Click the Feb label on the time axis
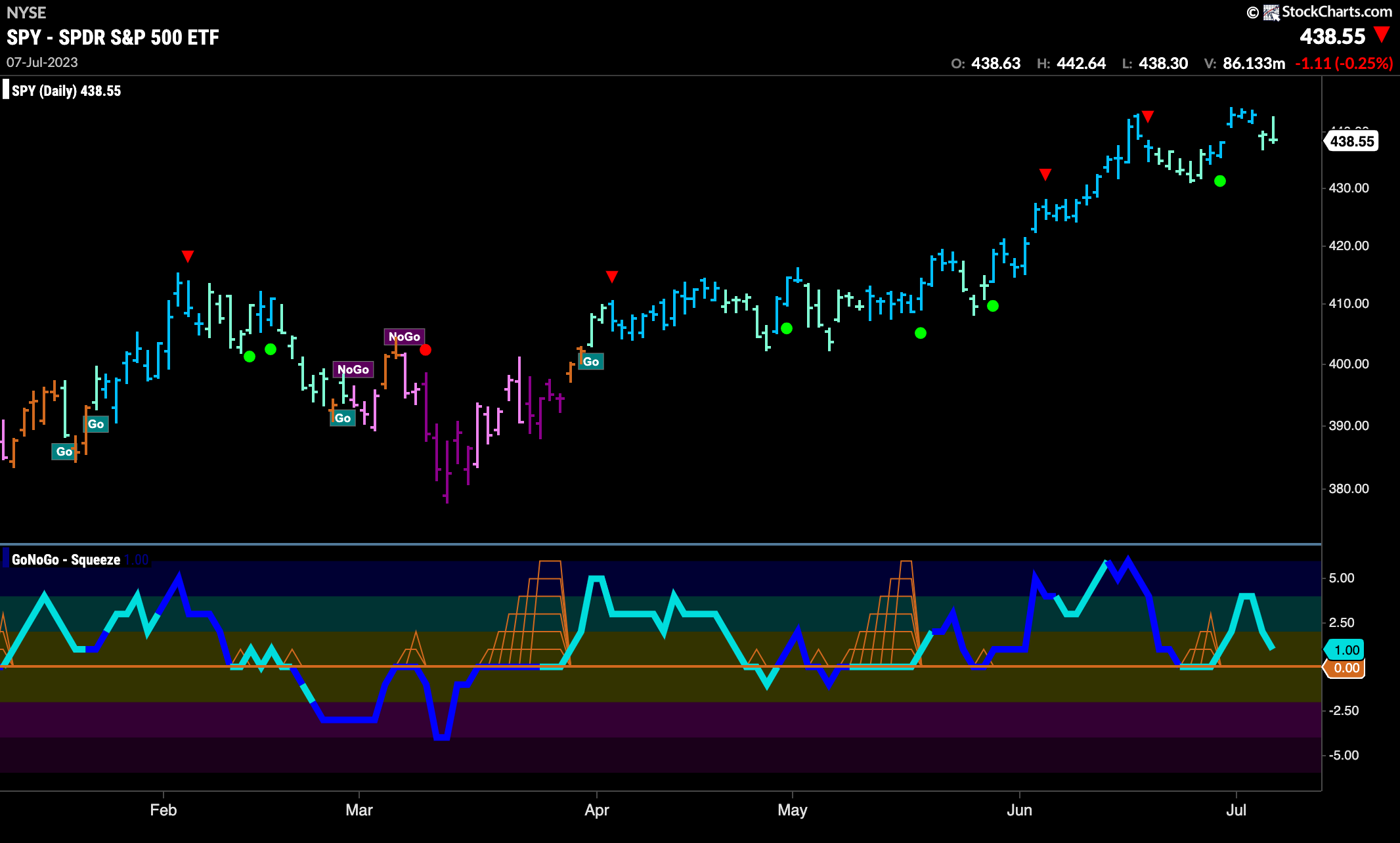Screen dimensions: 1400x843 click(164, 810)
